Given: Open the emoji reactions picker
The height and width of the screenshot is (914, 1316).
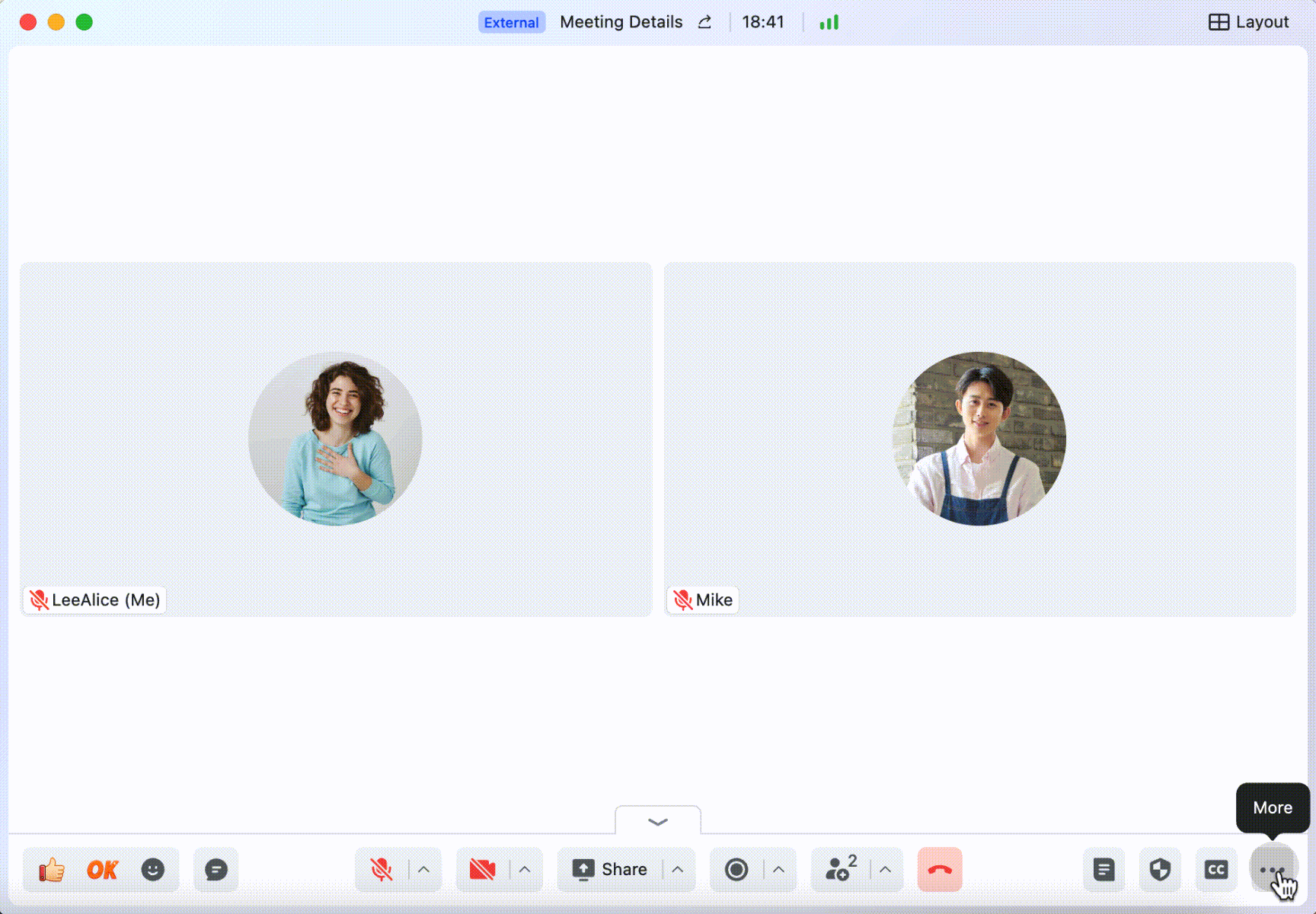Looking at the screenshot, I should coord(153,870).
